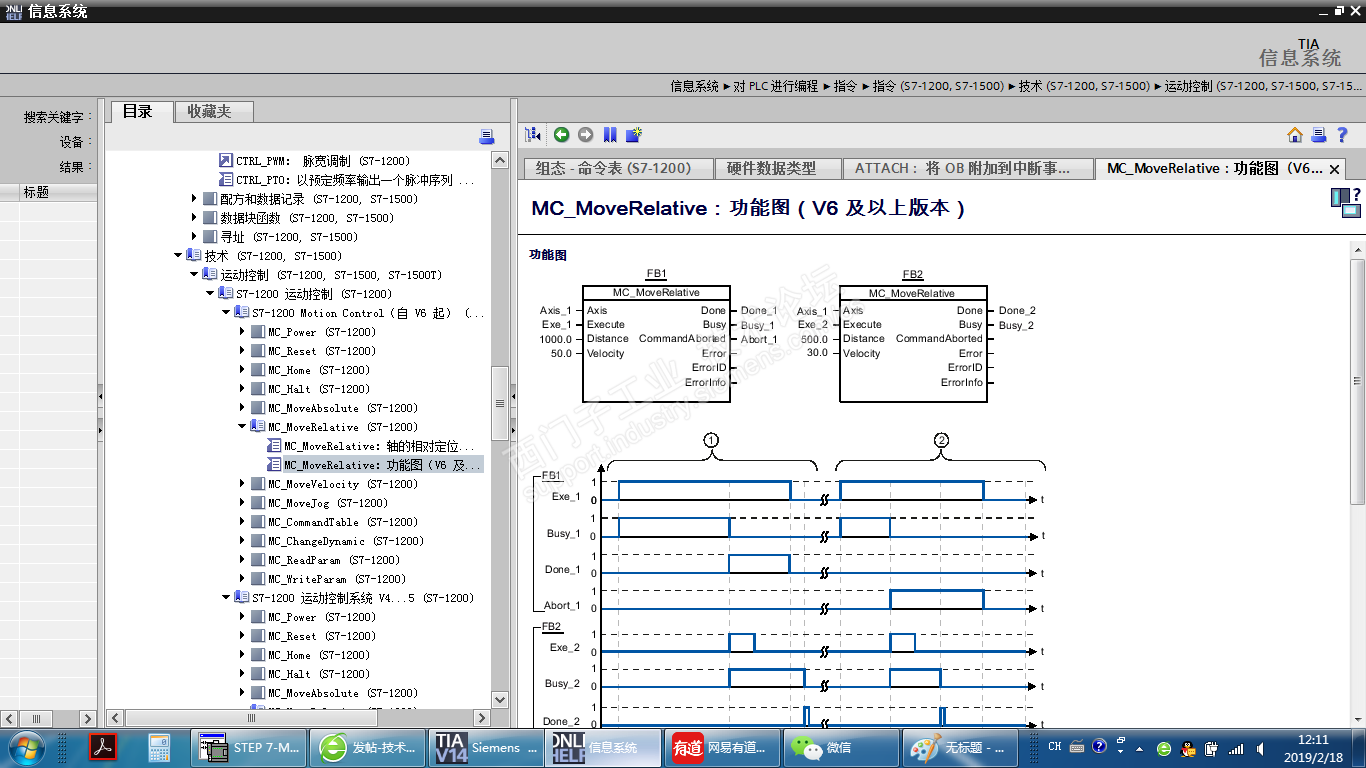Expand the MC_CommandTable (S7-1200) node

click(243, 522)
